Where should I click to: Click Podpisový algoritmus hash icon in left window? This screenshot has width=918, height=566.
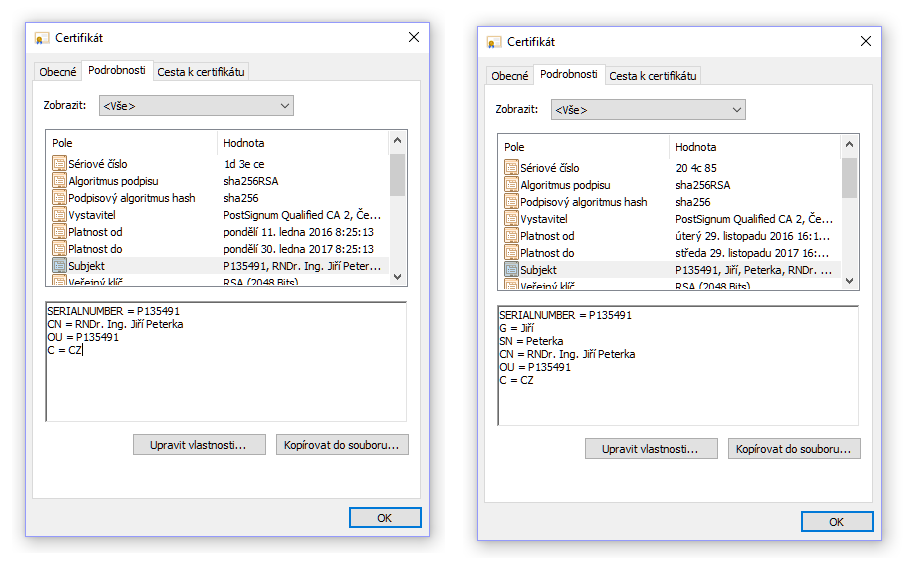(x=59, y=197)
